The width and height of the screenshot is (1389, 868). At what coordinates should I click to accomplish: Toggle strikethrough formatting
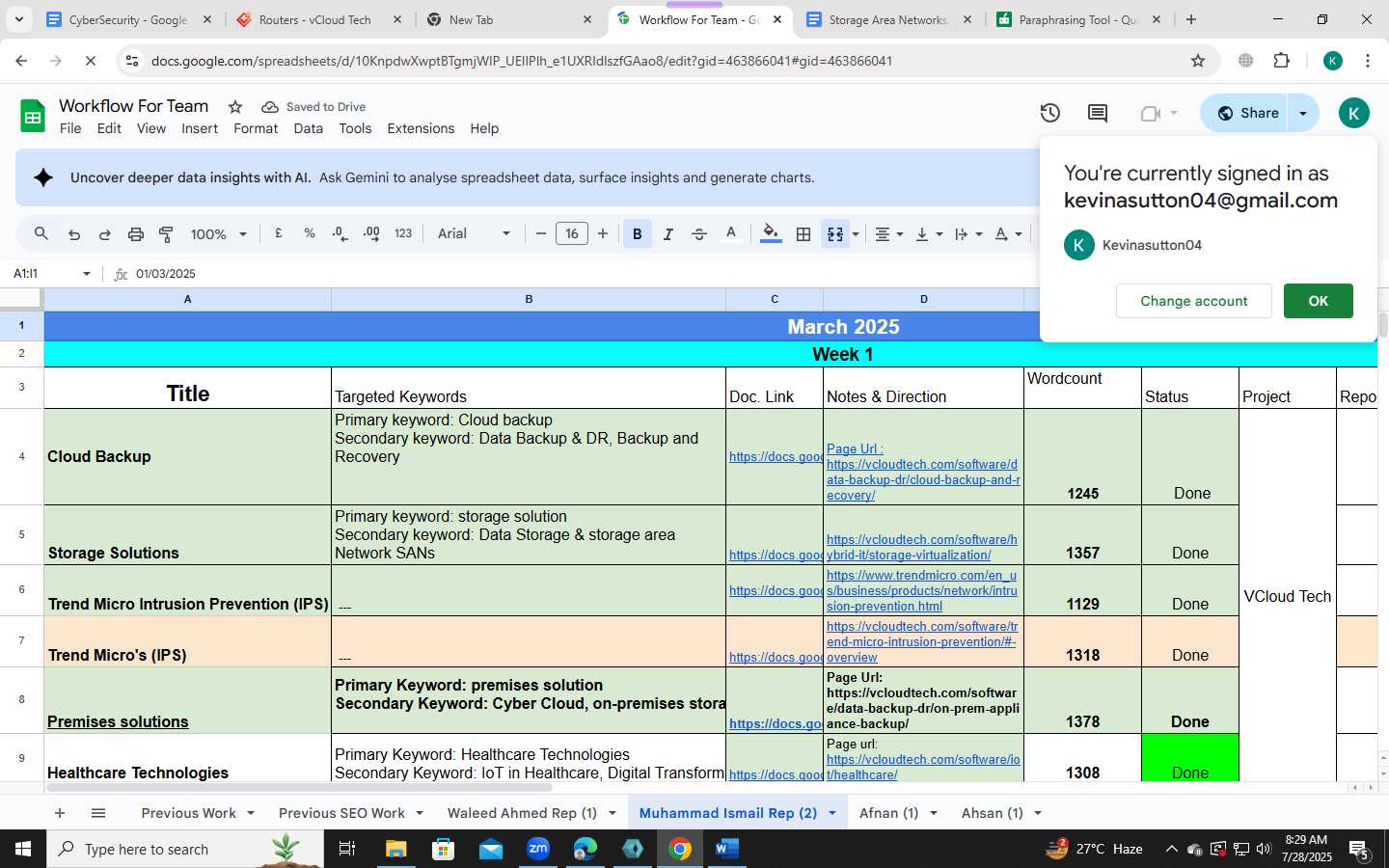699,233
